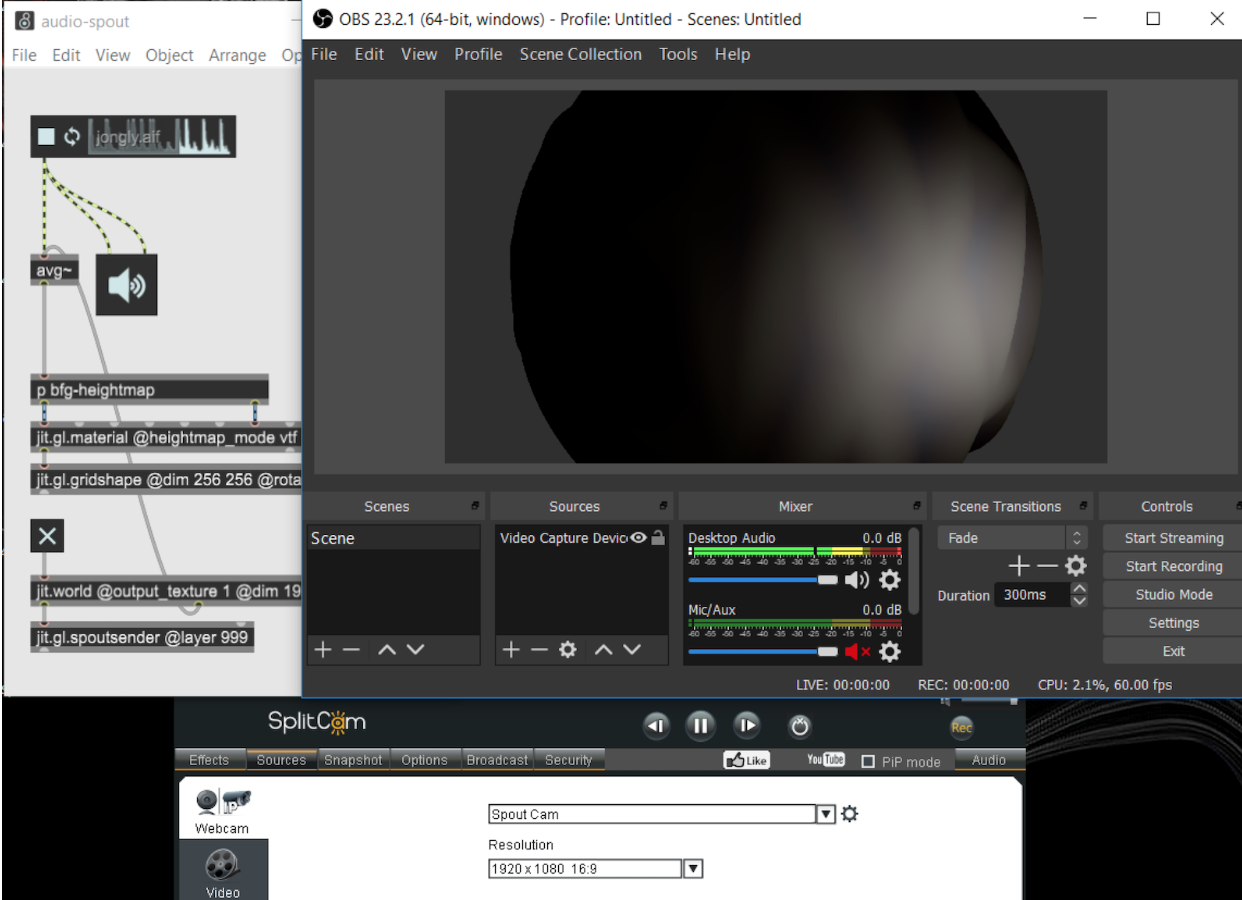Open SplitCam Audio button
Image resolution: width=1242 pixels, height=900 pixels.
point(989,760)
